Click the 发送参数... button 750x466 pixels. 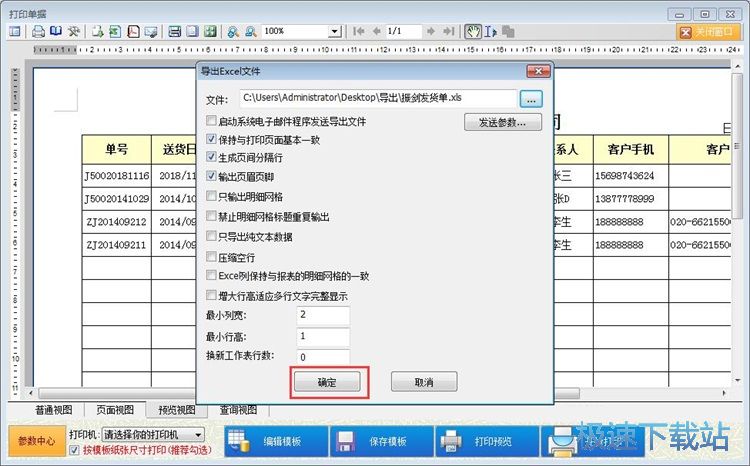(503, 122)
